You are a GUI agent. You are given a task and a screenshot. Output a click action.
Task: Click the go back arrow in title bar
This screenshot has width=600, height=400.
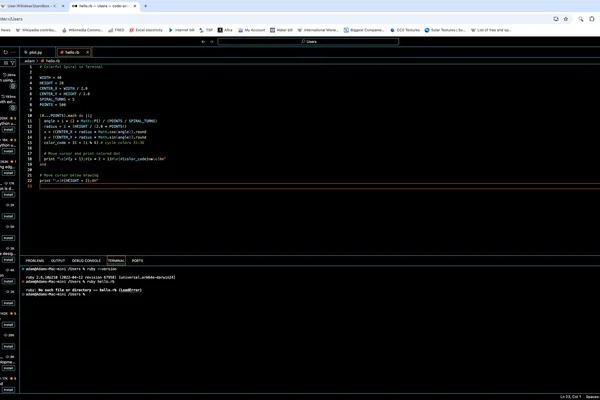pyautogui.click(x=203, y=42)
